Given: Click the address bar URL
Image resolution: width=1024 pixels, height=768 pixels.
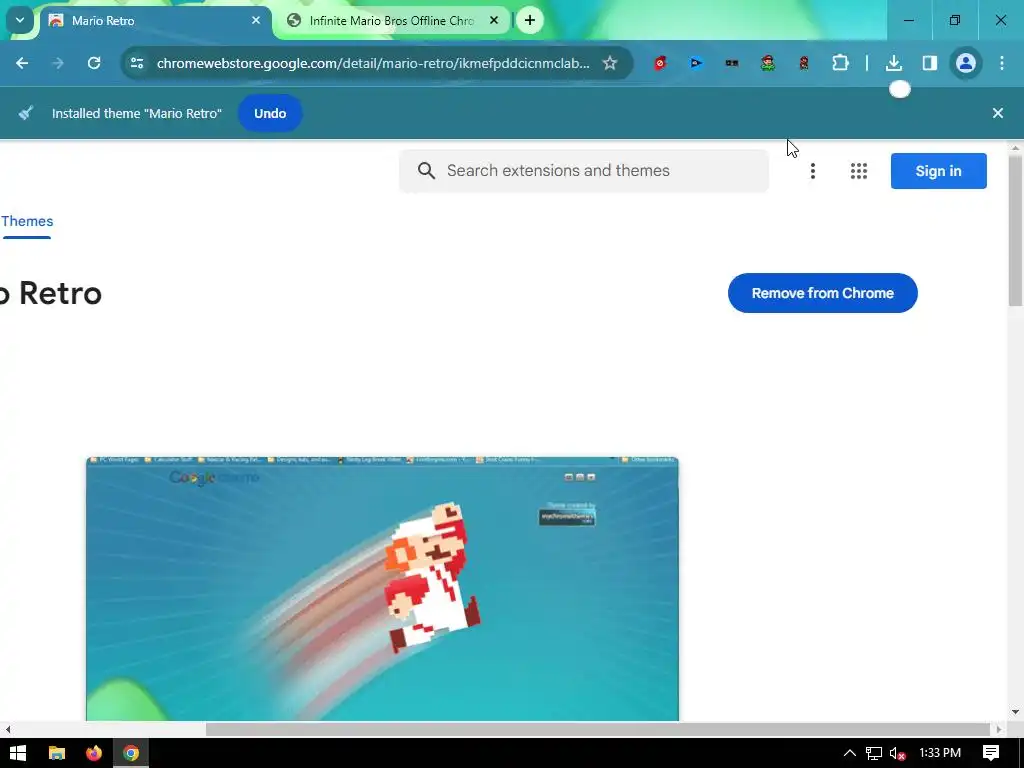Looking at the screenshot, I should point(373,63).
